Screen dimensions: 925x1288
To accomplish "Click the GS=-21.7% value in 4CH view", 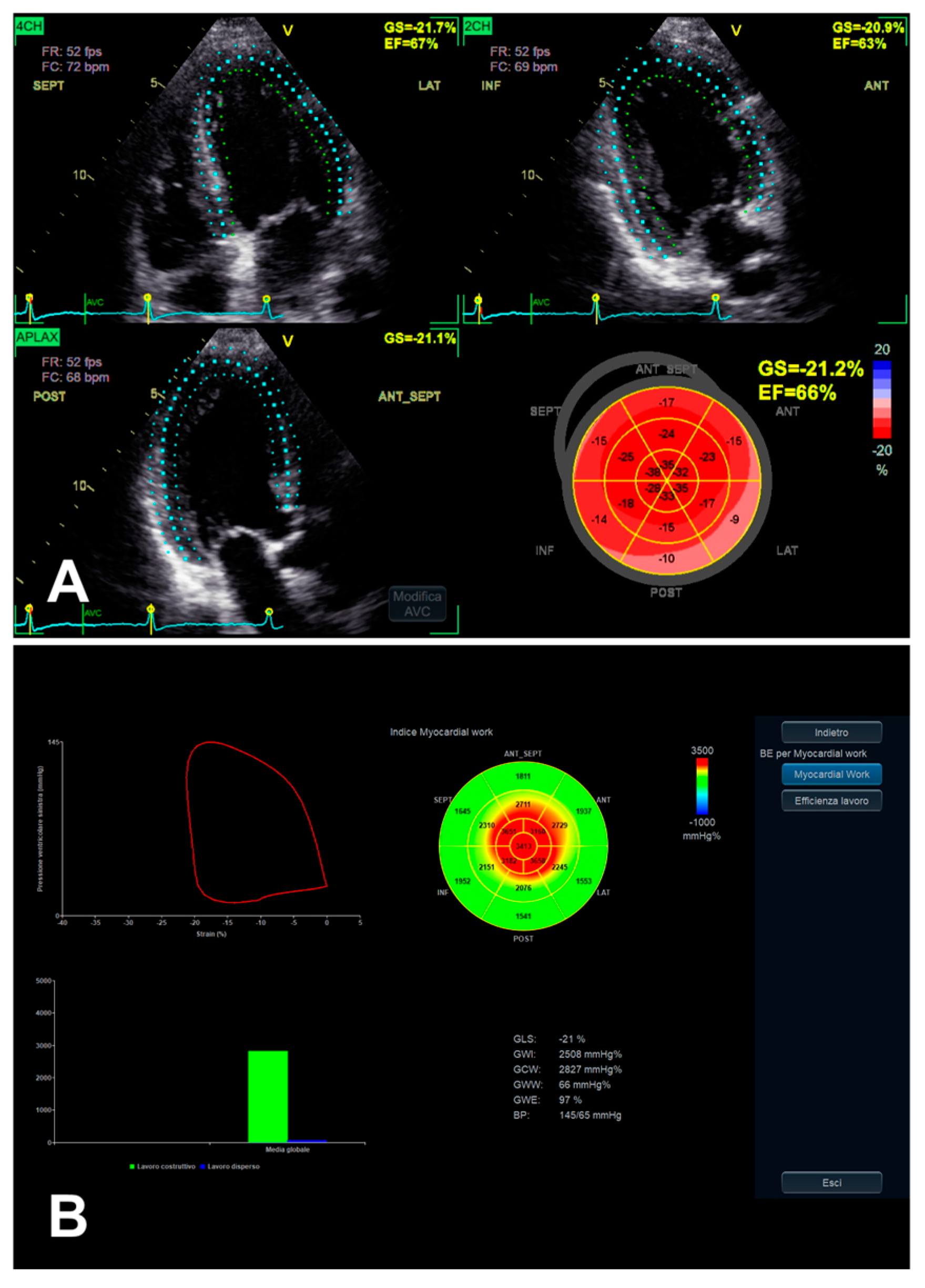I will (x=420, y=27).
